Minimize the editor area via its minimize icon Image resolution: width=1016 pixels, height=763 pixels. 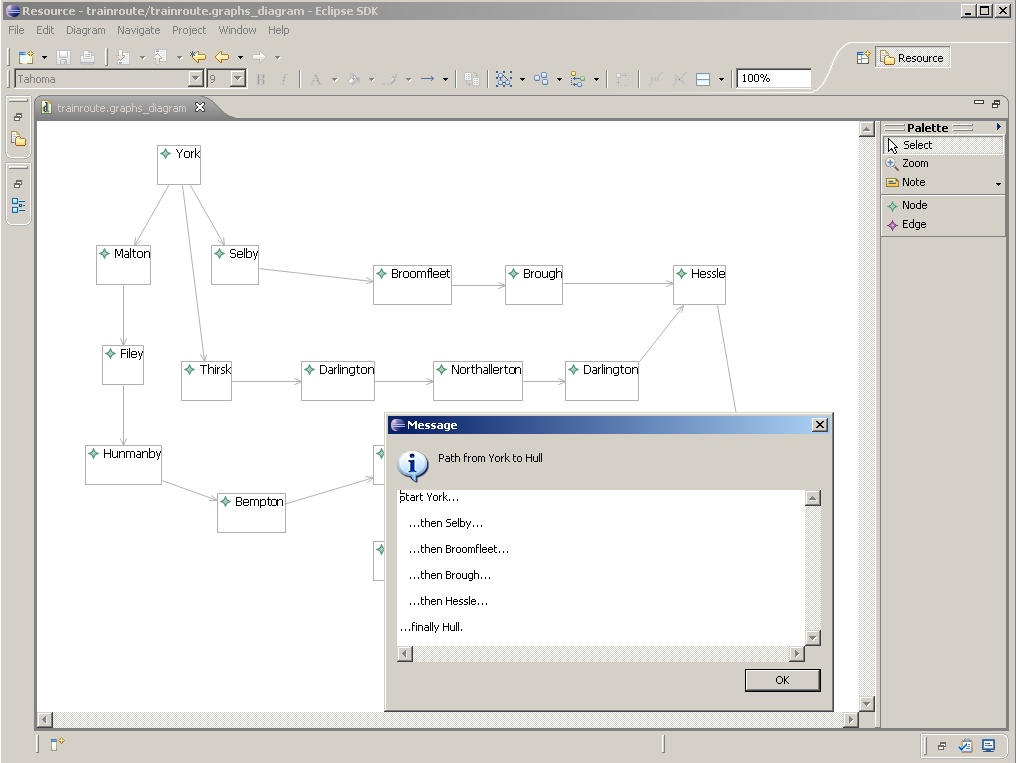[x=978, y=102]
